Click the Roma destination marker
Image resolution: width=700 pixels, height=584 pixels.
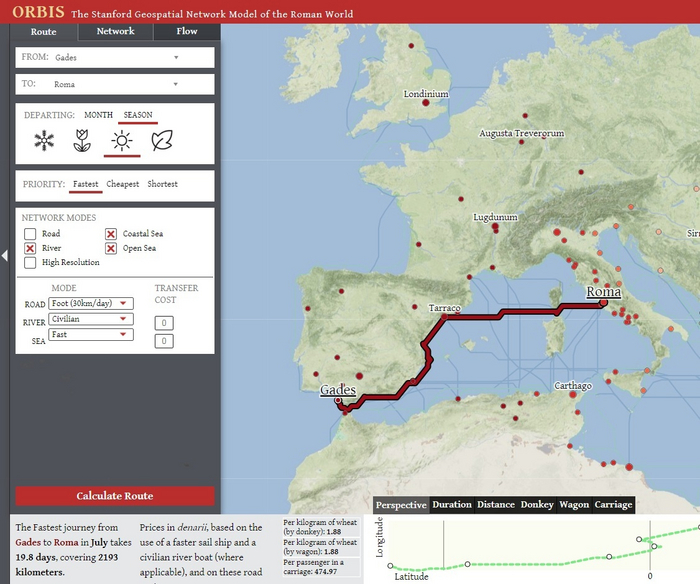pos(604,303)
